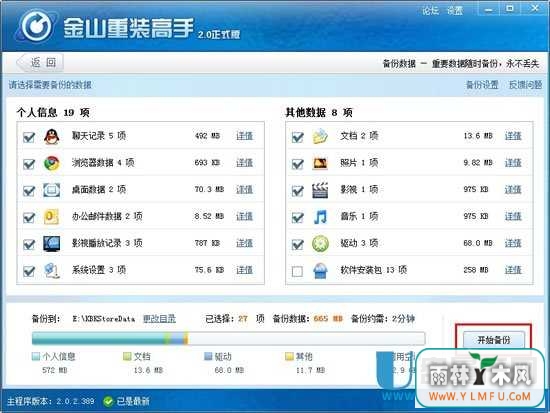Uncheck the 系统设置 checkbox
Screen dimensions: 550x413
point(29,271)
